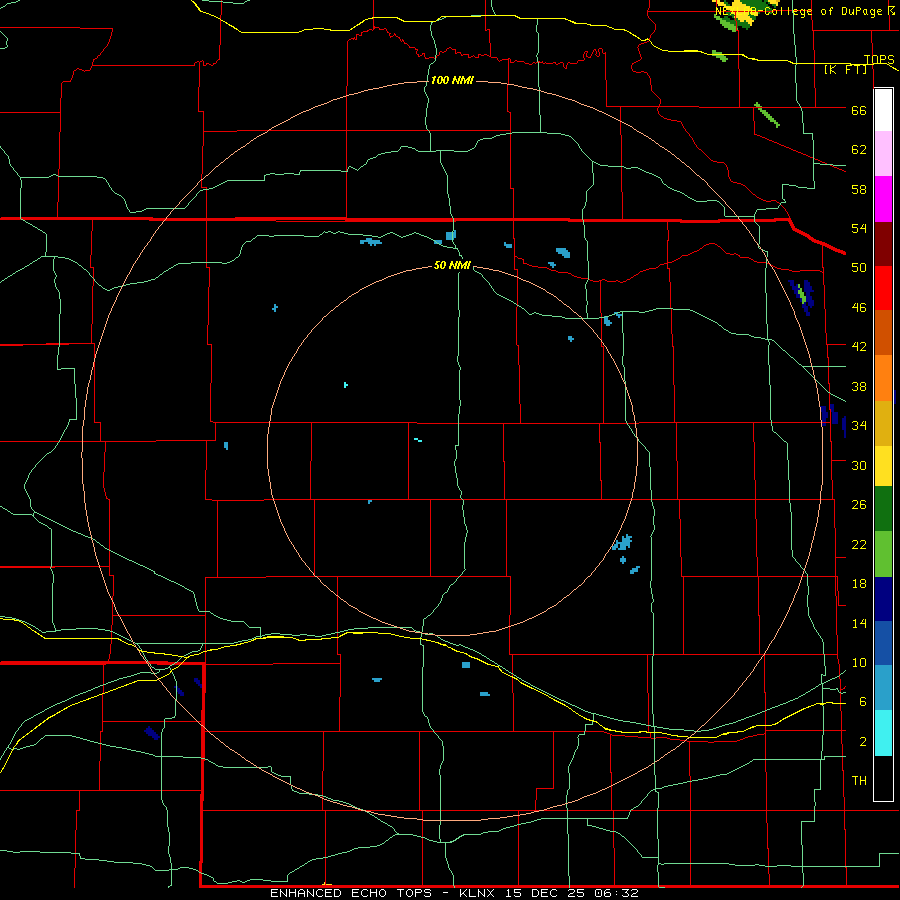This screenshot has height=900, width=900.
Task: Click the "K FT" units label
Action: point(846,70)
